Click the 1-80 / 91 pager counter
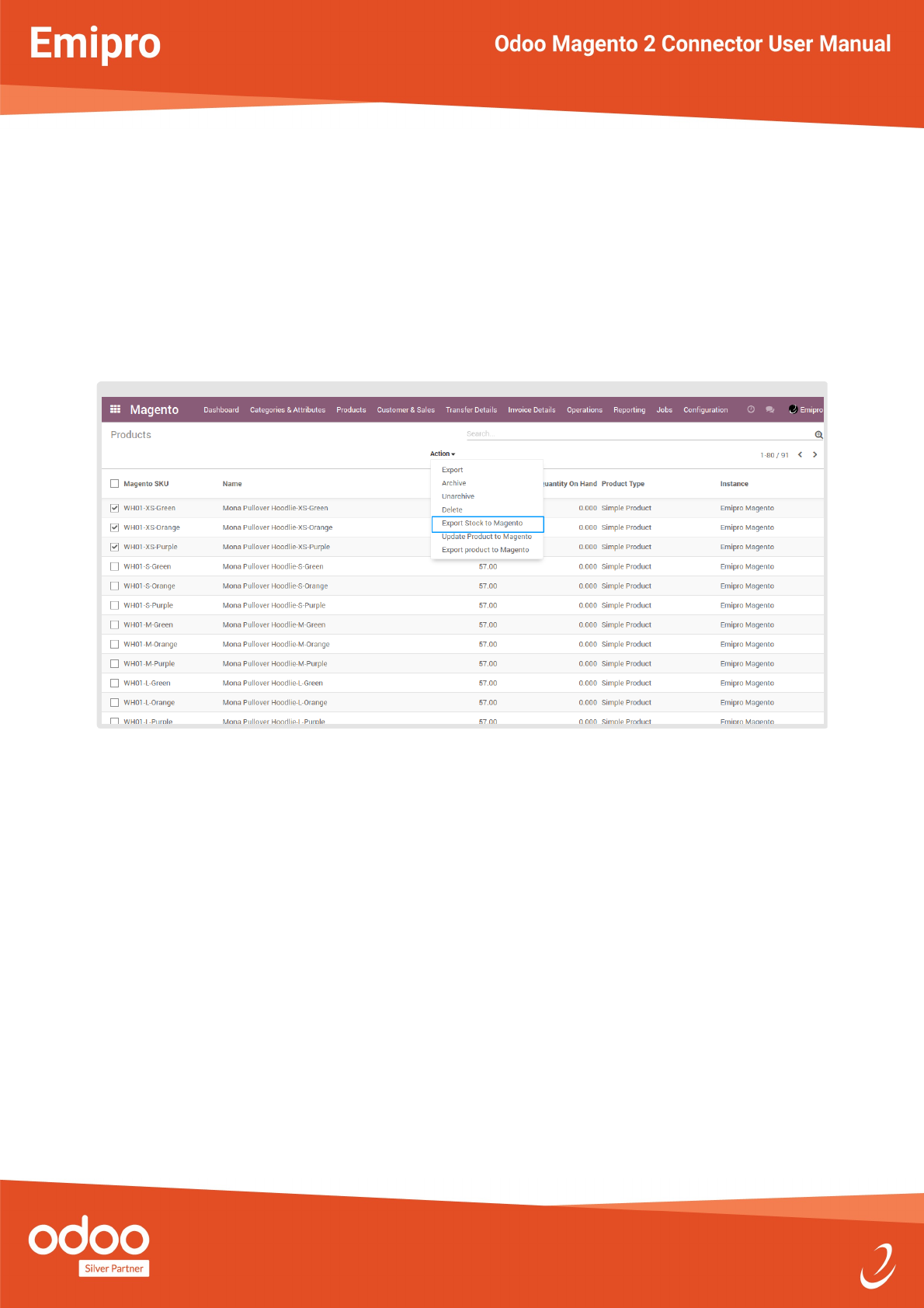 point(774,455)
